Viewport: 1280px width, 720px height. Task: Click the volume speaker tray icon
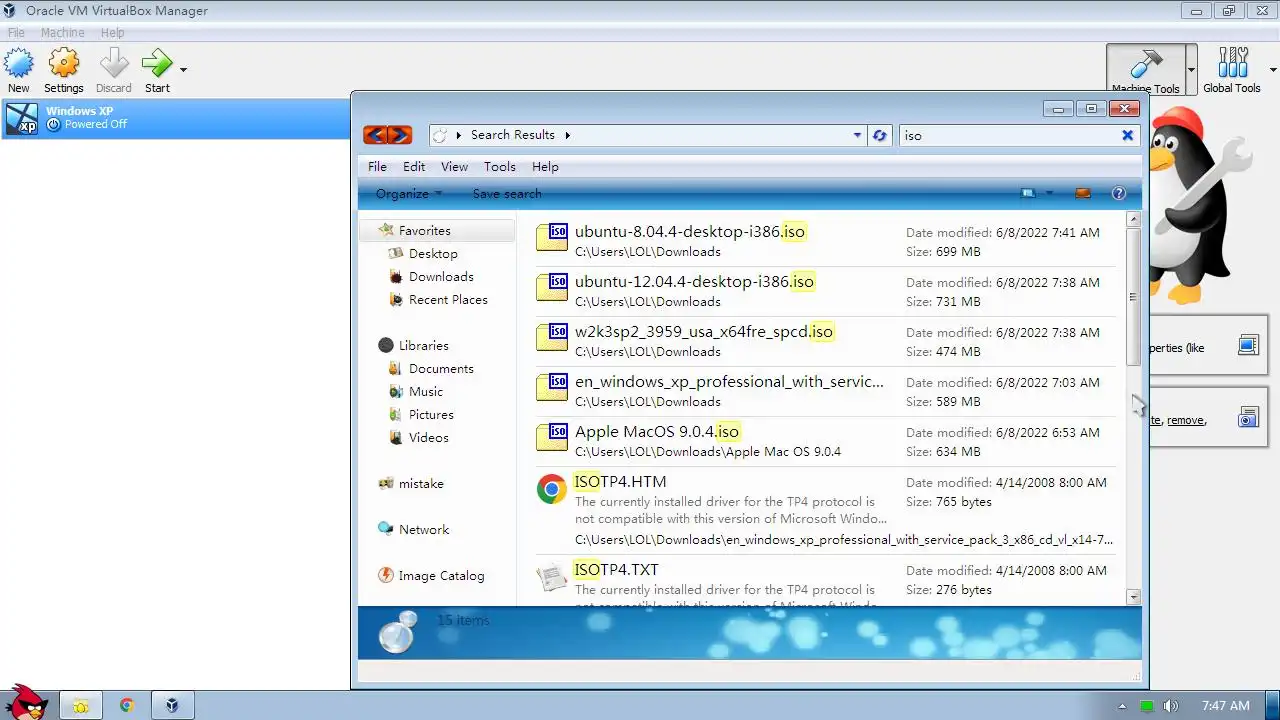[1170, 706]
